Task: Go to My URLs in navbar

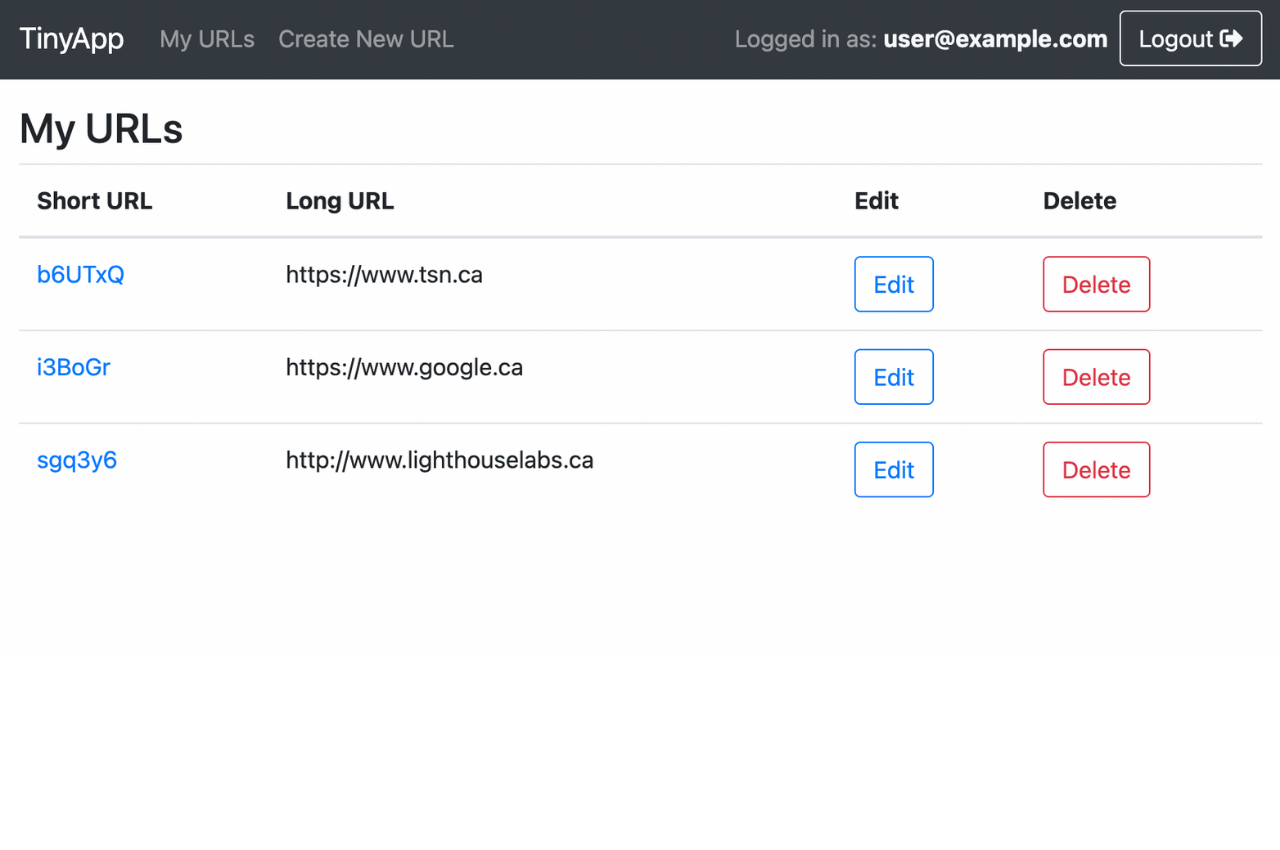Action: tap(207, 39)
